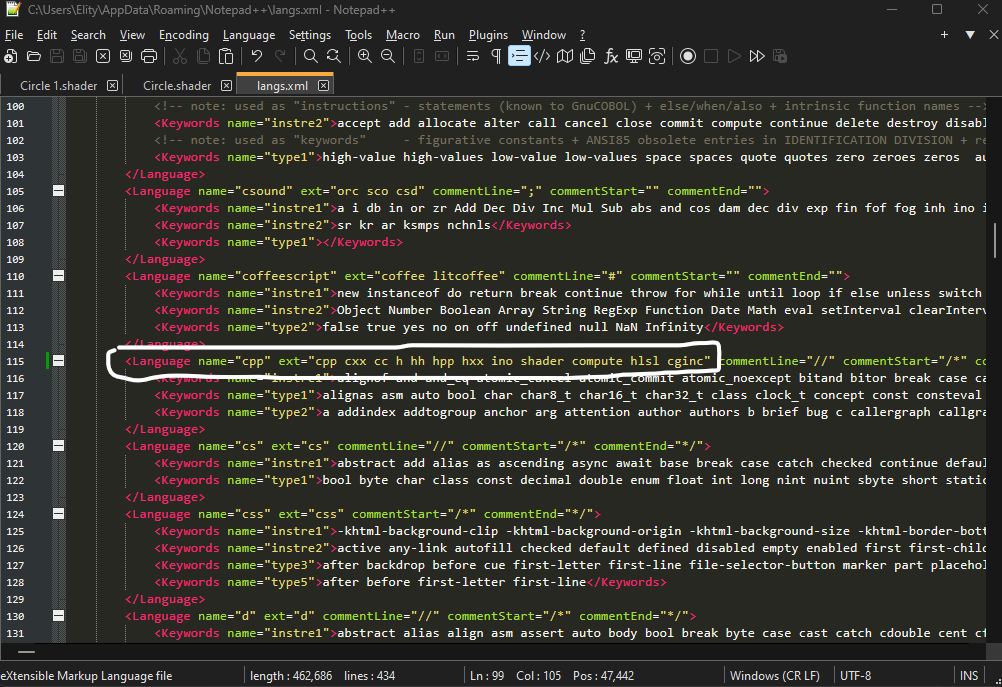Open the View menu
The height and width of the screenshot is (687, 1002).
click(132, 35)
